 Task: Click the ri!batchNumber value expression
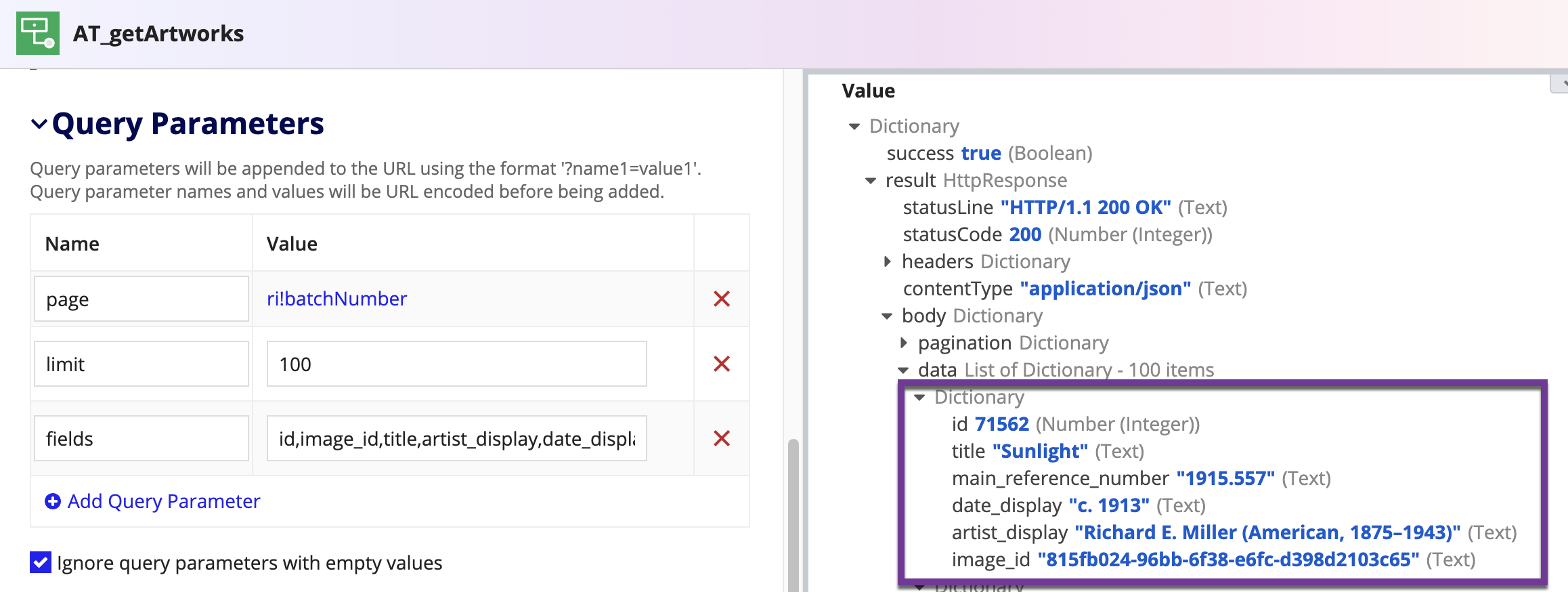[x=336, y=299]
